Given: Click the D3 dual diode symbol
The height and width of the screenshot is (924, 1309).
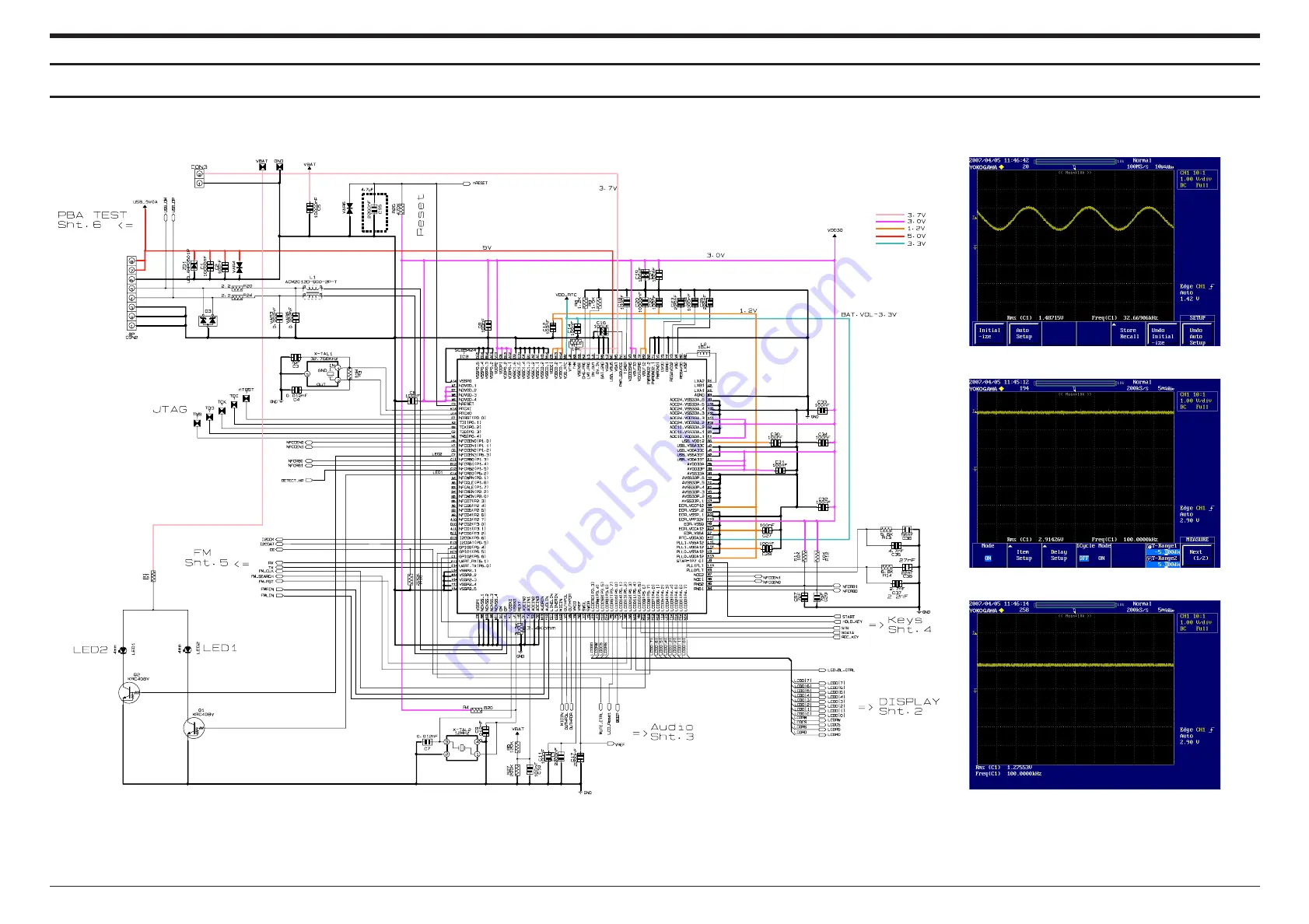Looking at the screenshot, I should (x=208, y=320).
